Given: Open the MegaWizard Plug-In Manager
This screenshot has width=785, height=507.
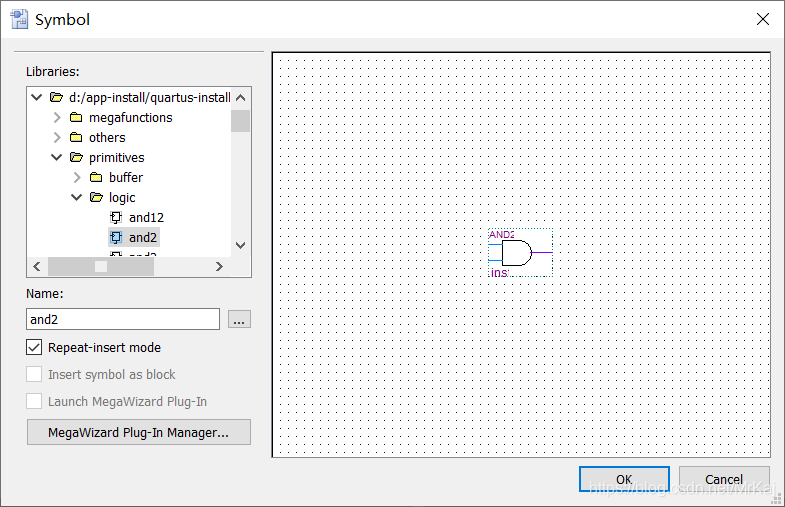Looking at the screenshot, I should (139, 432).
